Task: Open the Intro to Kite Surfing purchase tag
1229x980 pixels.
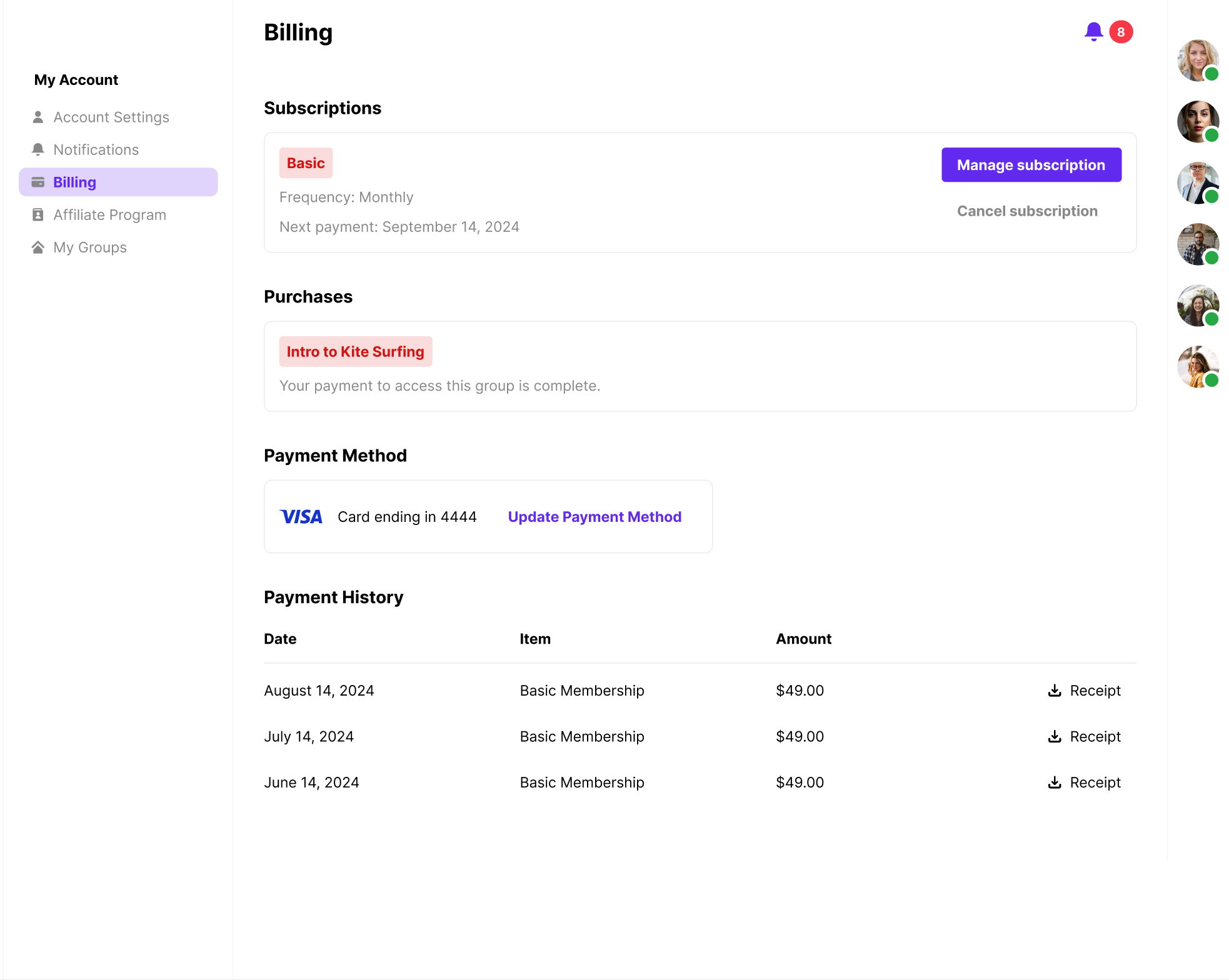Action: click(x=355, y=352)
